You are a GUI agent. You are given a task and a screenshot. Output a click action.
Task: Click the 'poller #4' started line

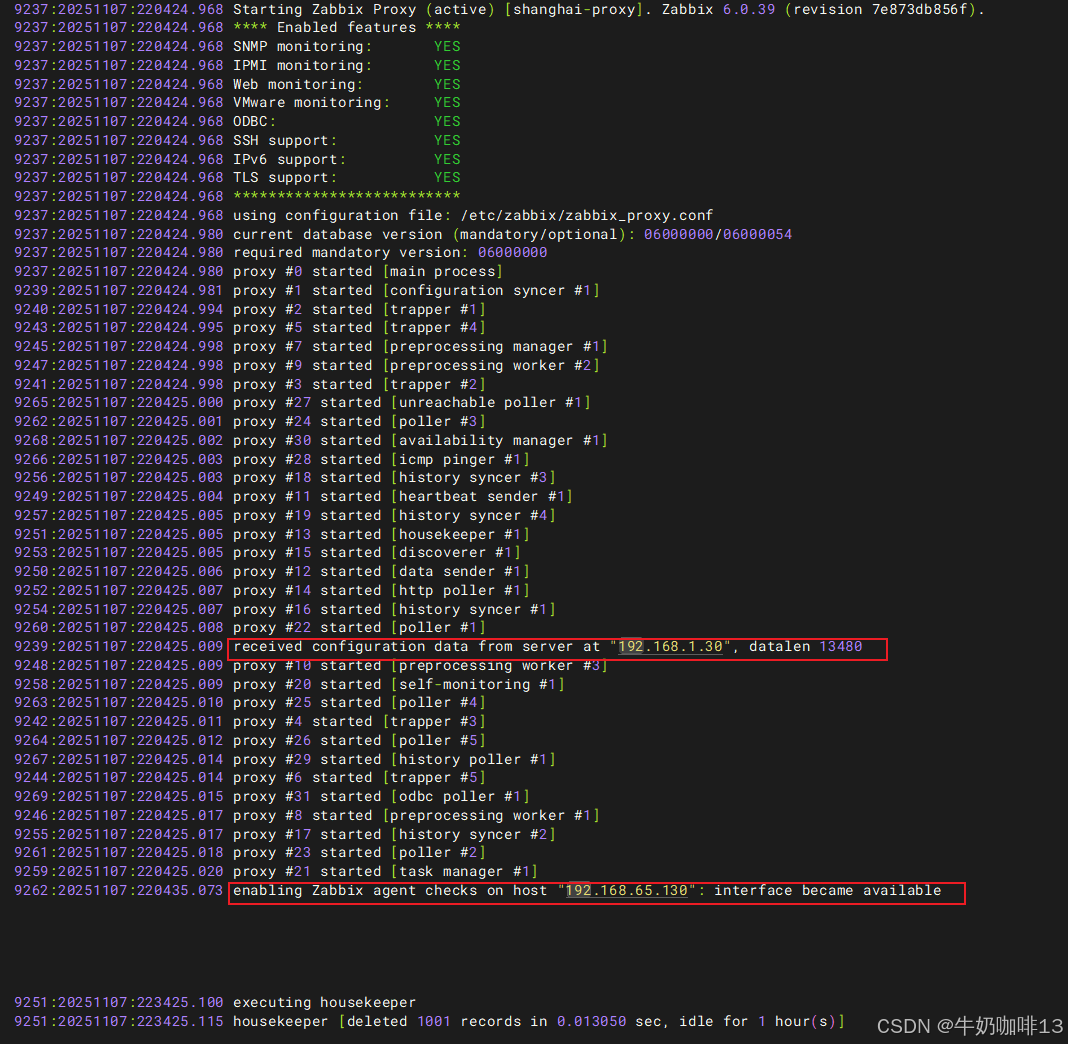[x=250, y=702]
